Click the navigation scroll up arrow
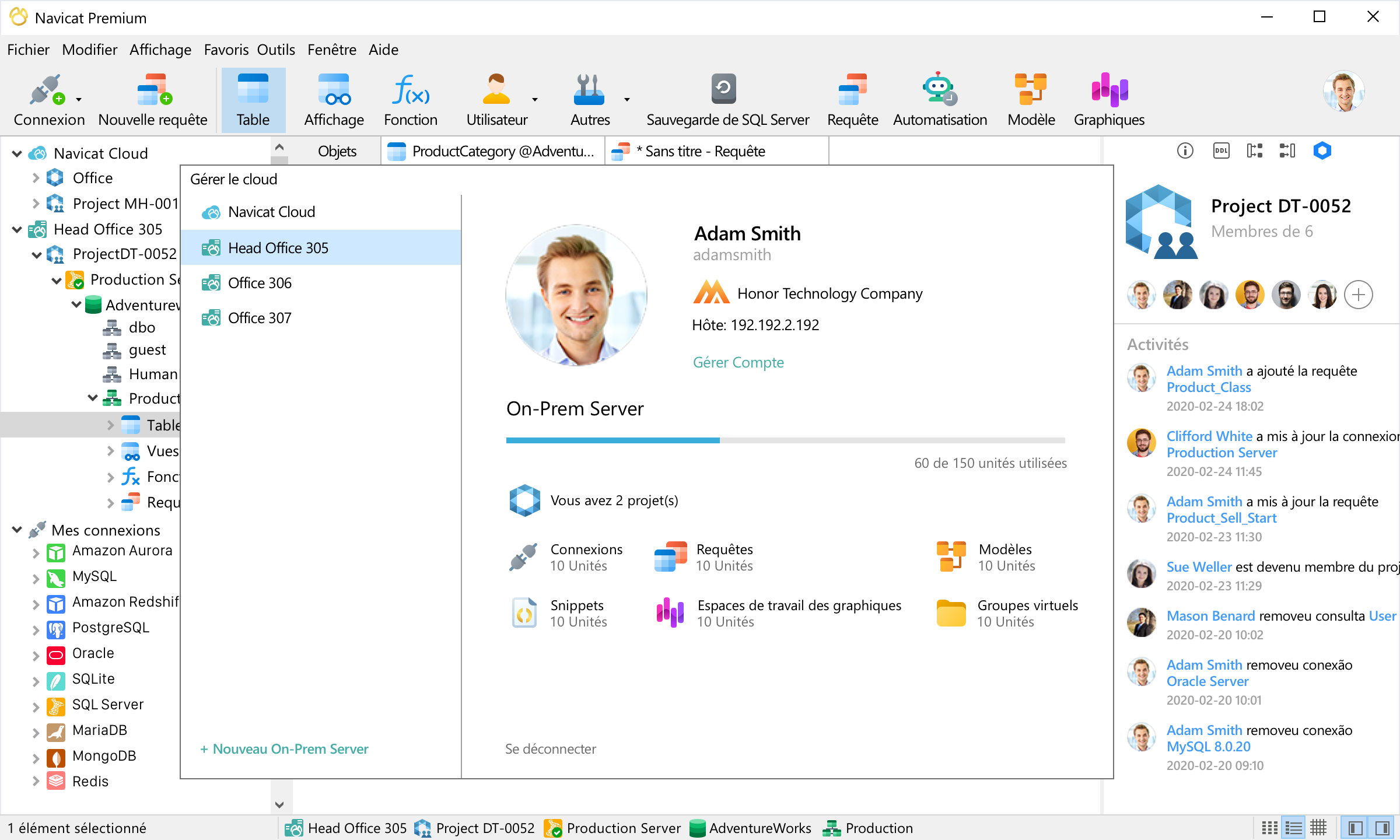1400x840 pixels. (279, 147)
